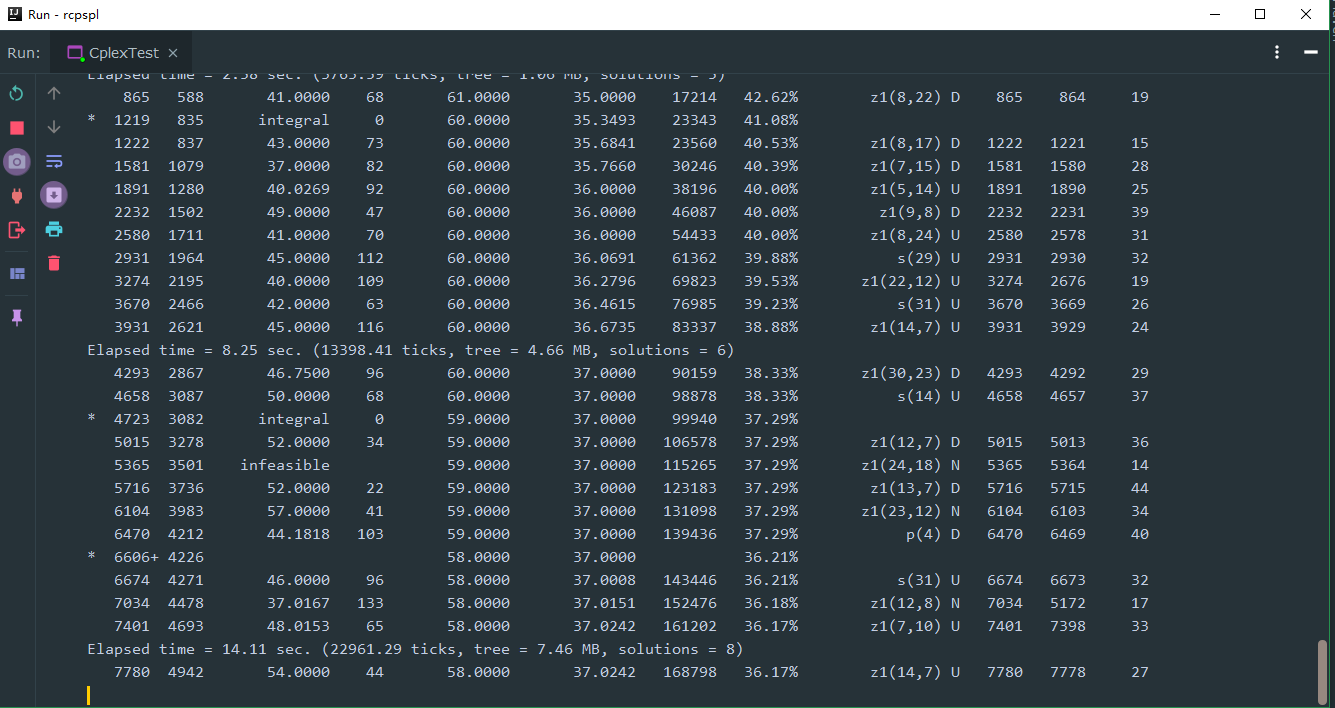Viewport: 1335px width, 708px height.
Task: Click gap value '41.08%'
Action: pos(771,120)
